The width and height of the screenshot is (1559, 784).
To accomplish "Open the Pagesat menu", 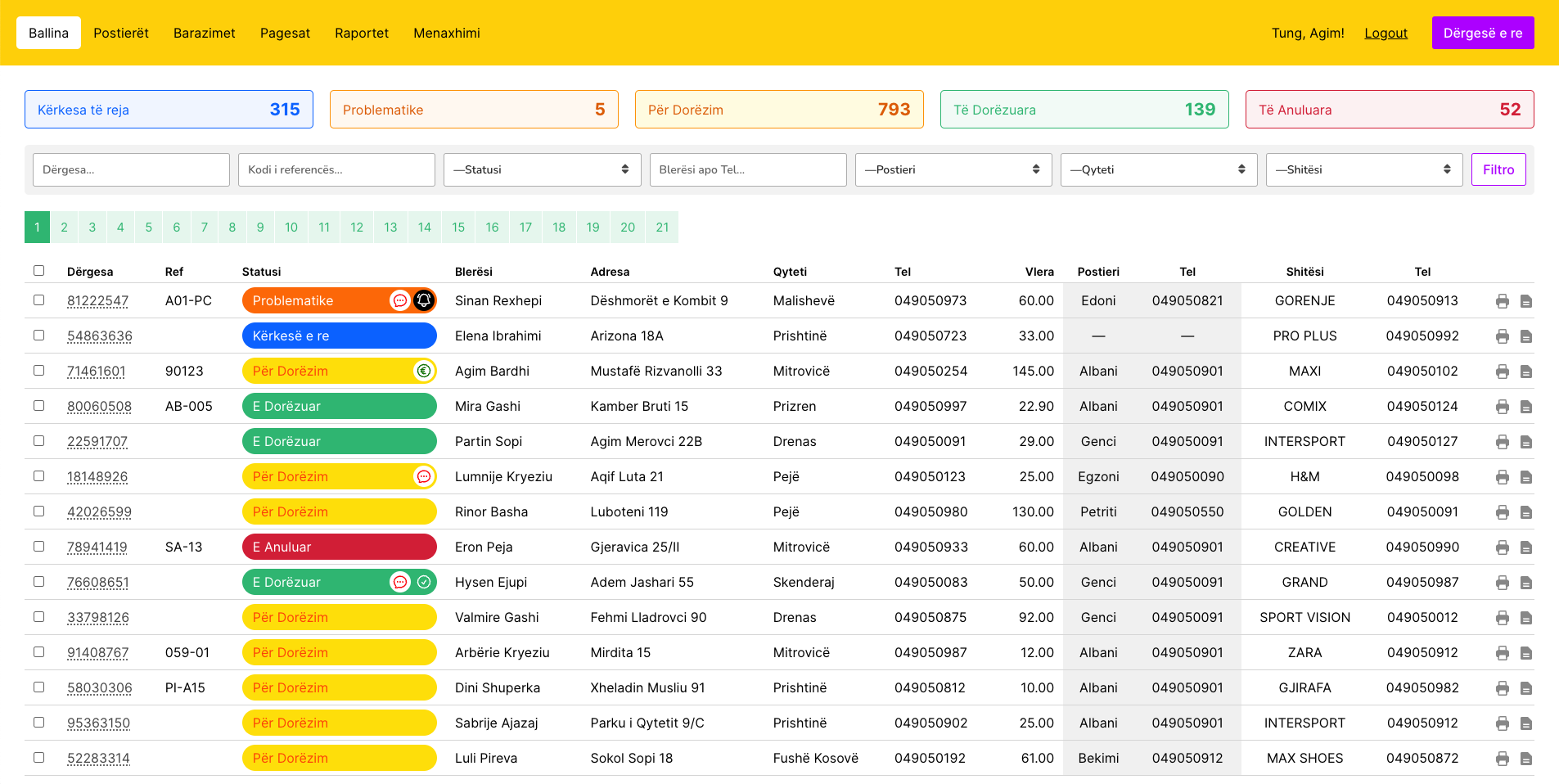I will (285, 33).
